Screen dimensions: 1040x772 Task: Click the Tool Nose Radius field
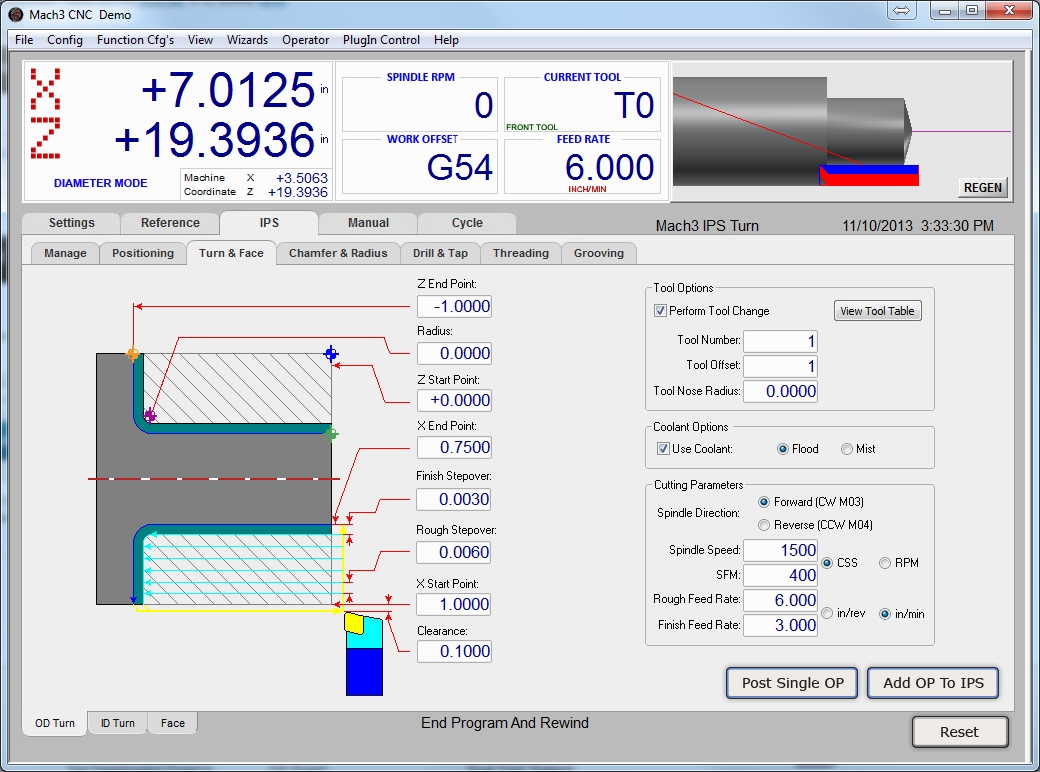tap(781, 391)
